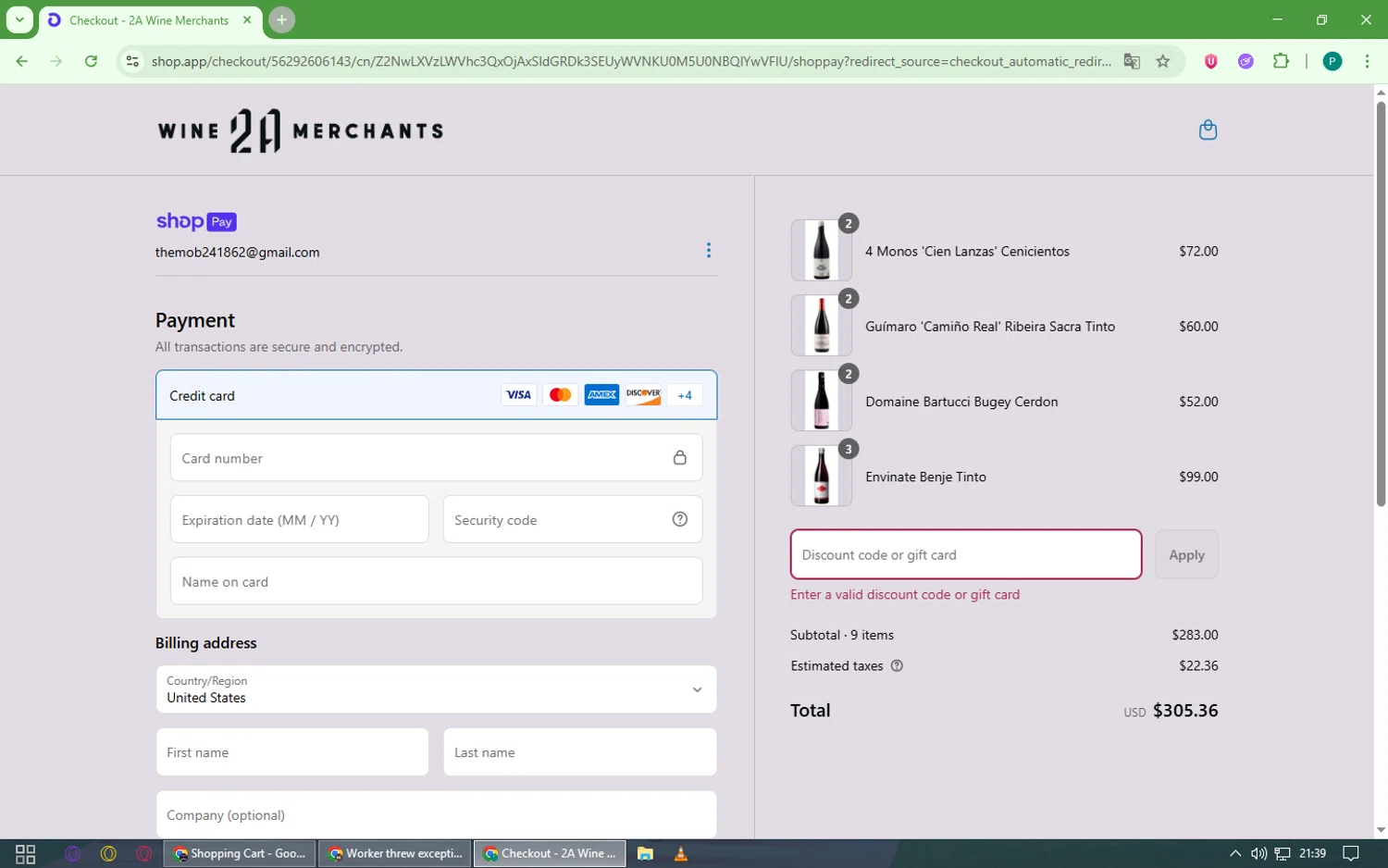Image resolution: width=1388 pixels, height=868 pixels.
Task: Switch to Worker threw exception taskbar window
Action: [x=395, y=853]
